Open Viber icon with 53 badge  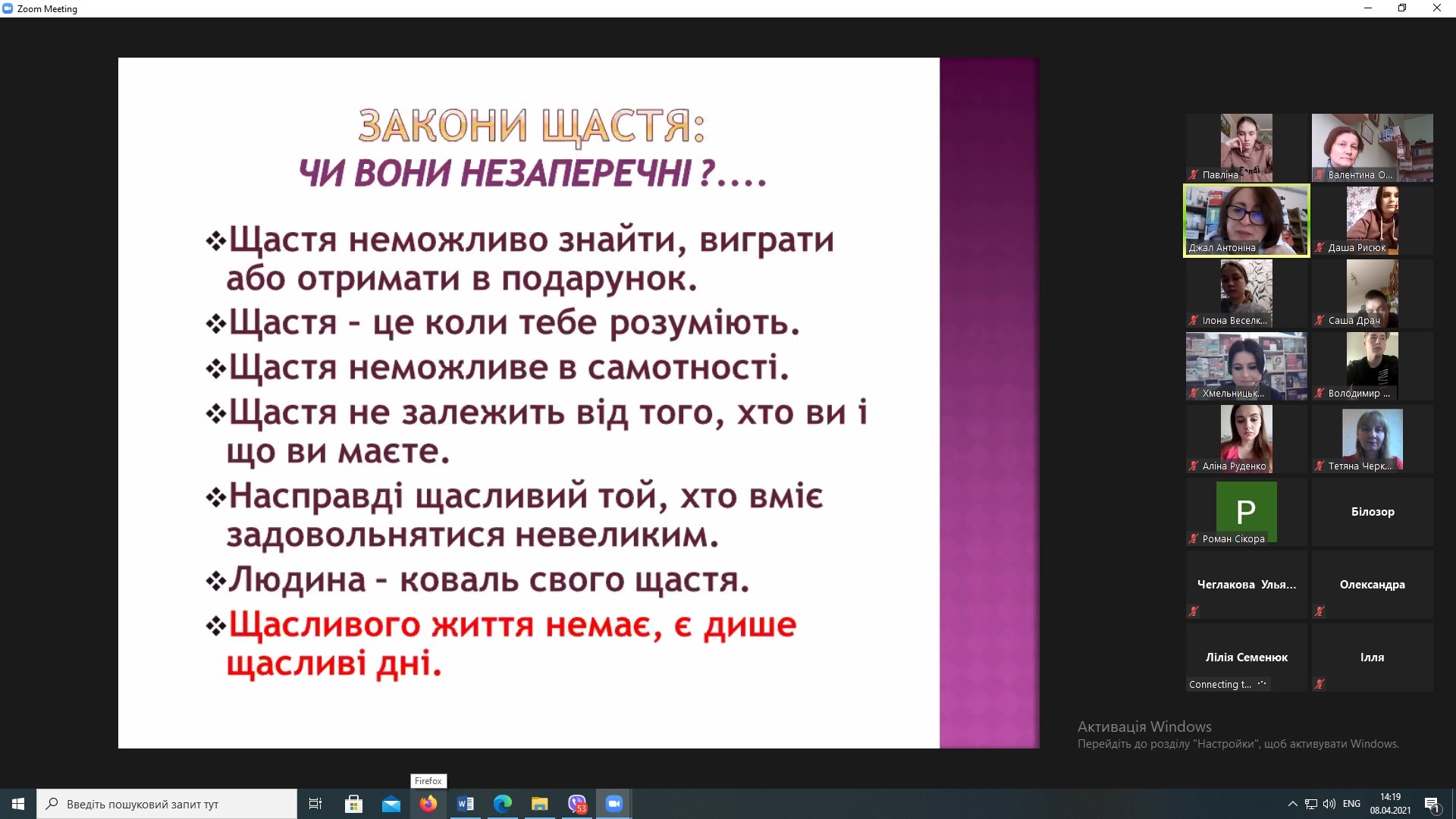pyautogui.click(x=577, y=804)
